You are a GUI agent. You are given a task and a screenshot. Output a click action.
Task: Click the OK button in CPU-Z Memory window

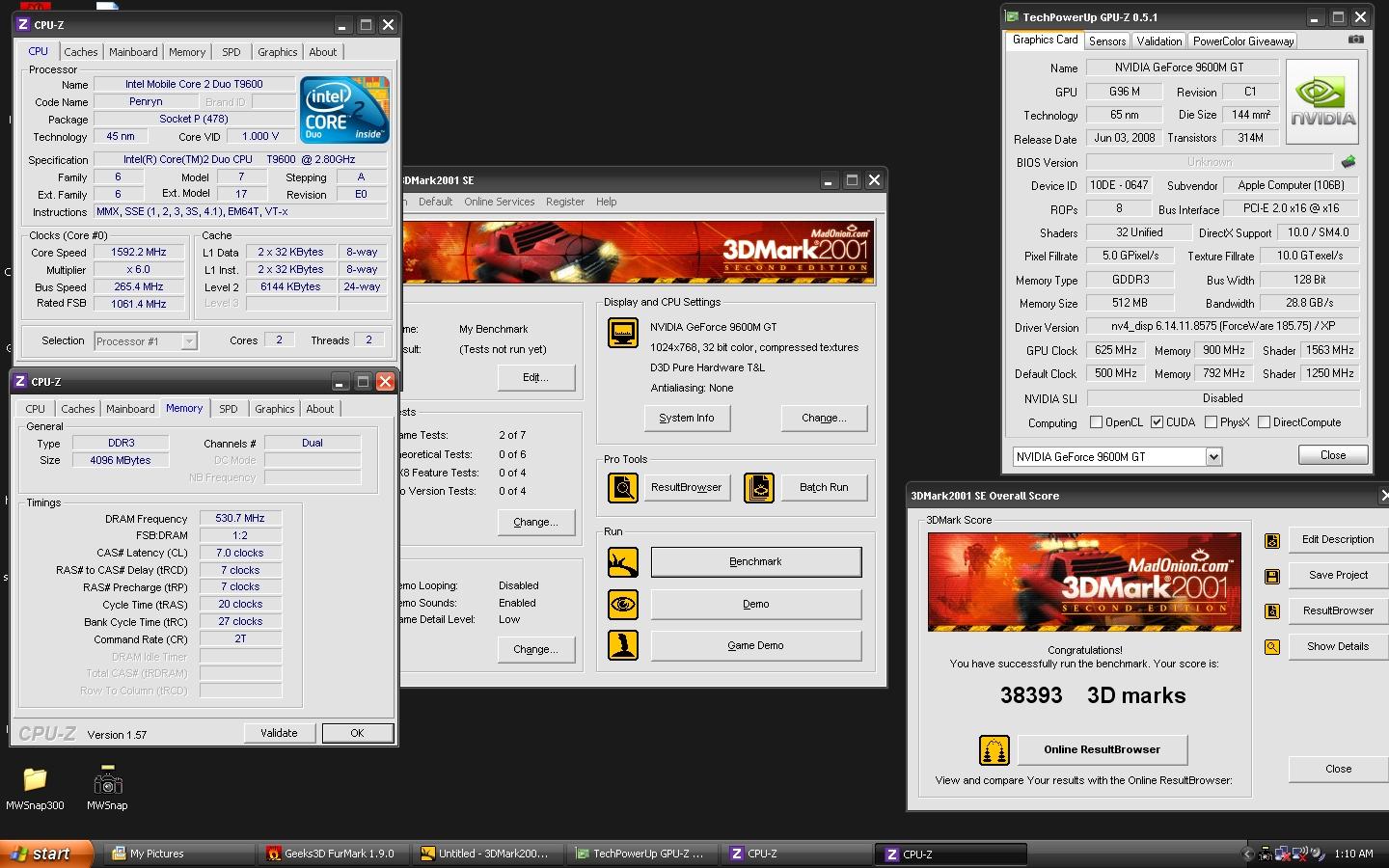click(357, 733)
